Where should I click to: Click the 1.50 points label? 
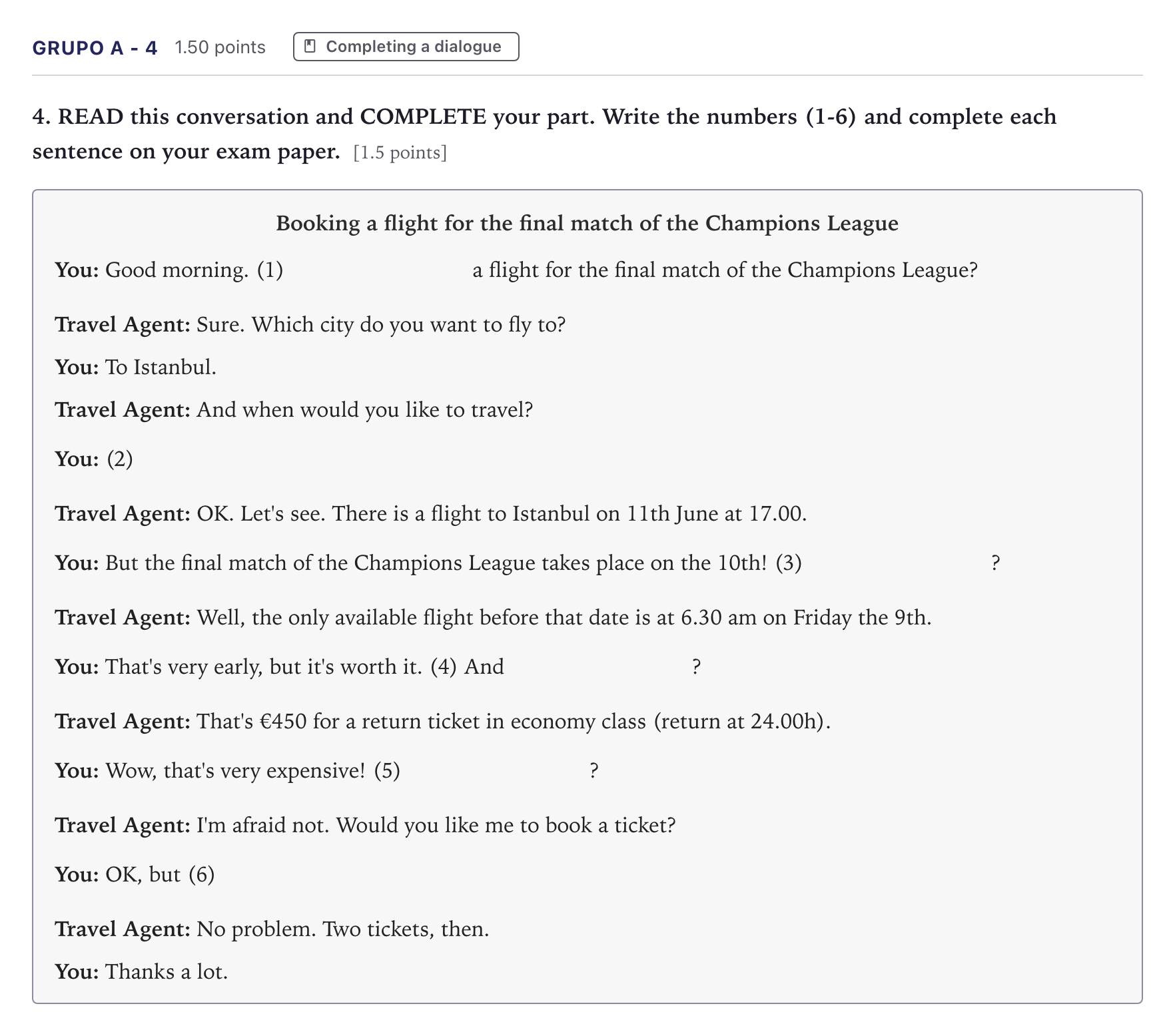(x=220, y=47)
